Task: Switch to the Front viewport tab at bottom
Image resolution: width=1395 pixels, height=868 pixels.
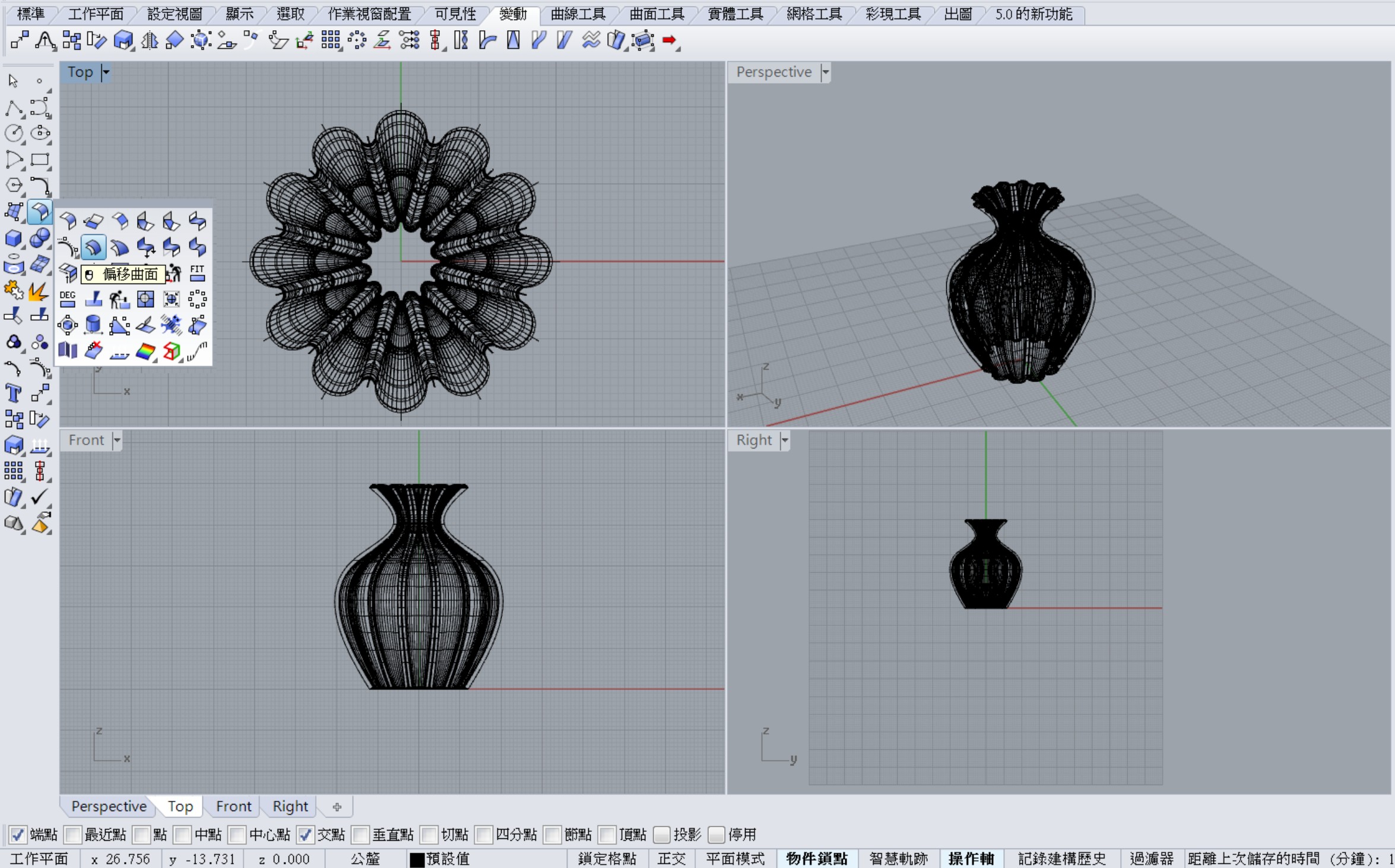Action: [x=233, y=806]
